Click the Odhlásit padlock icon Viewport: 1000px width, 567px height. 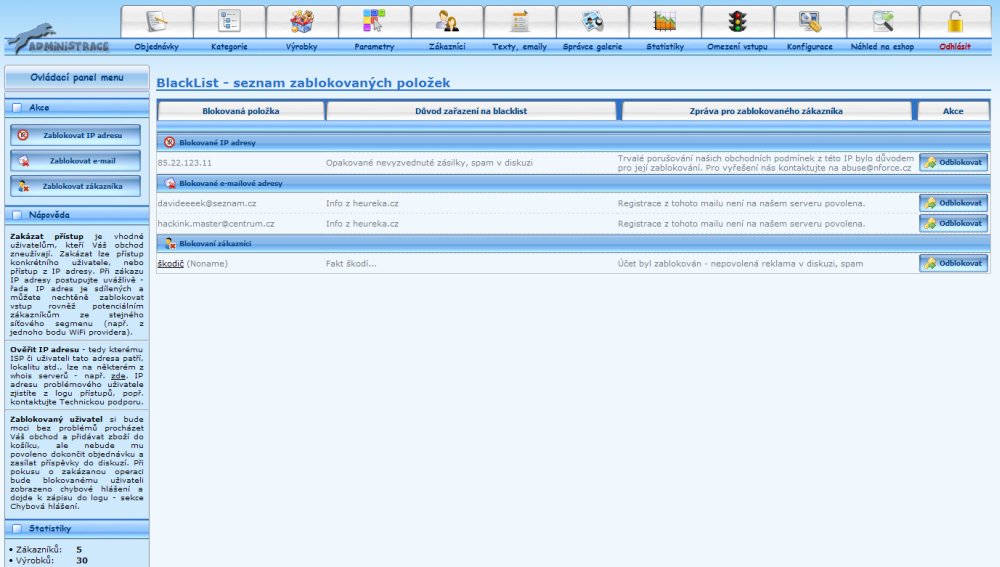tap(954, 22)
